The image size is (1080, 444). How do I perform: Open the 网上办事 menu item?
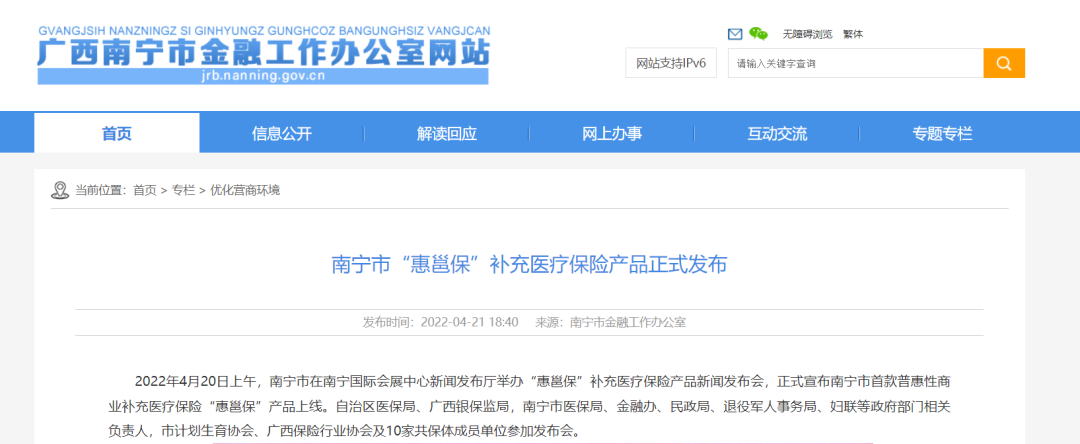612,134
